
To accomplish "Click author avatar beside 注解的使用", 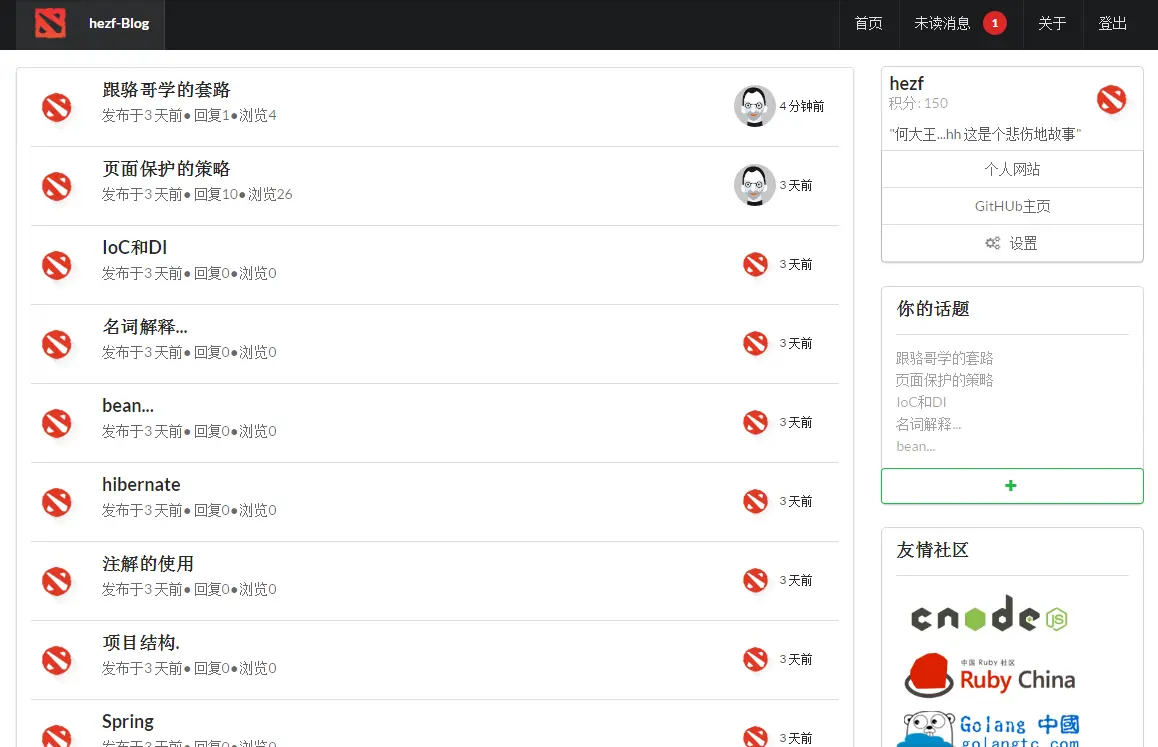I will [57, 581].
